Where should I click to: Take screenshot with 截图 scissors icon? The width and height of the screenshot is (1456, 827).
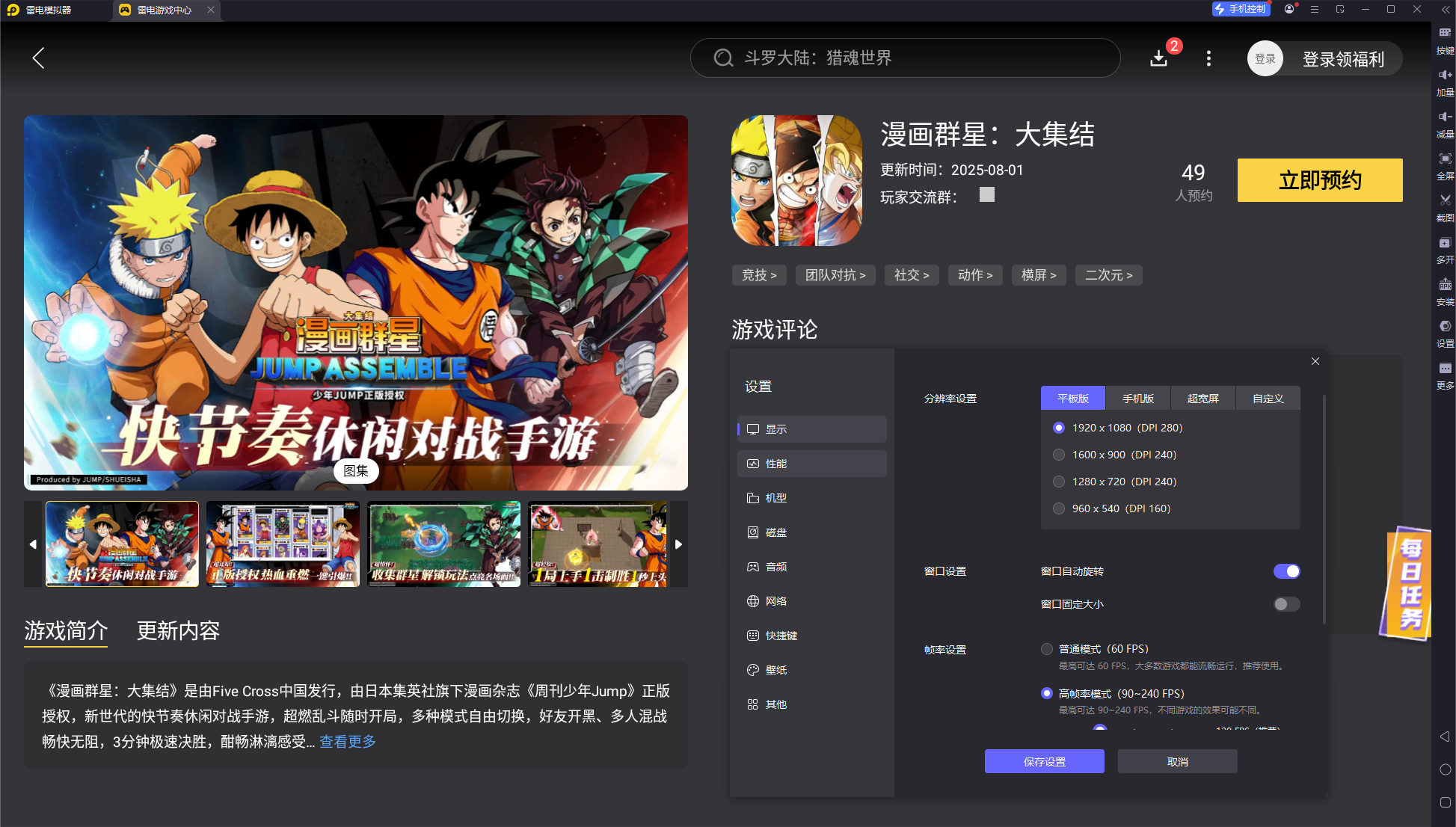1445,207
